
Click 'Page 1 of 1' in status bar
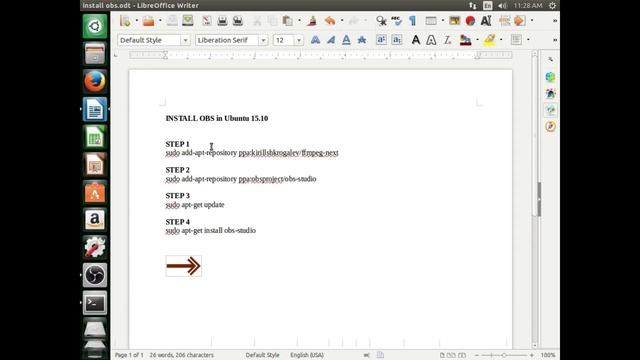coord(129,355)
